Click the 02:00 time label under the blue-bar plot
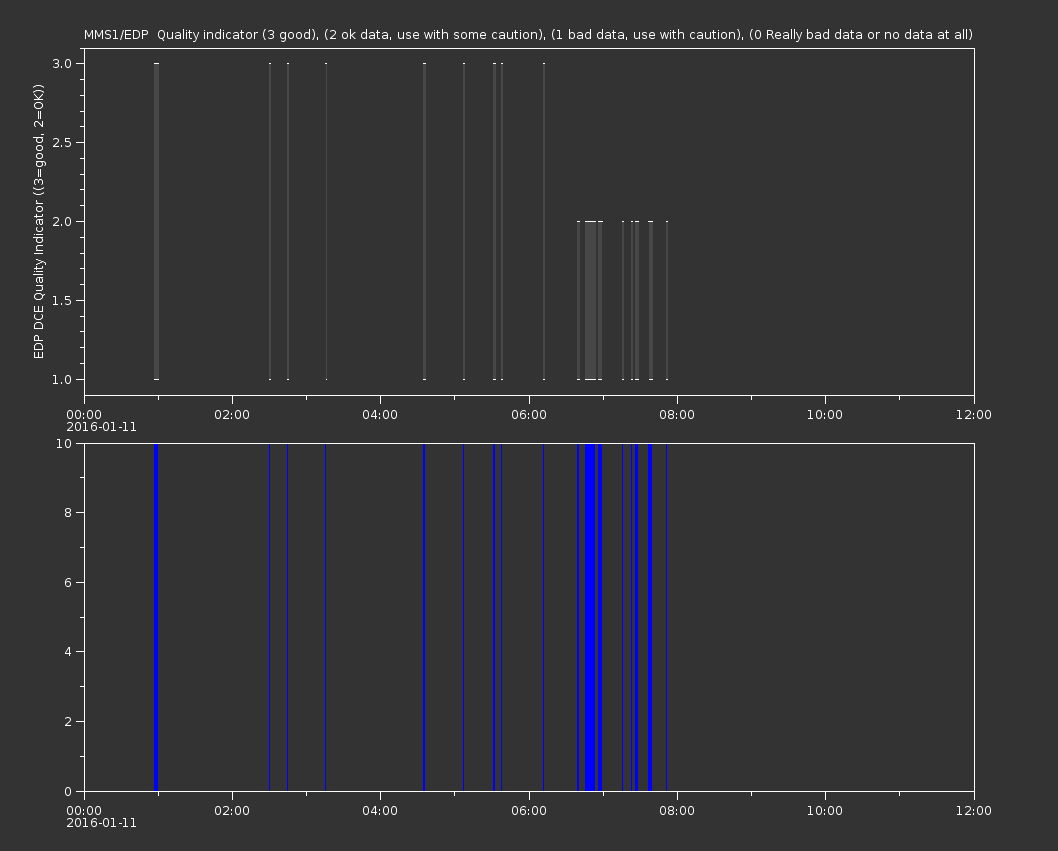 tap(232, 811)
